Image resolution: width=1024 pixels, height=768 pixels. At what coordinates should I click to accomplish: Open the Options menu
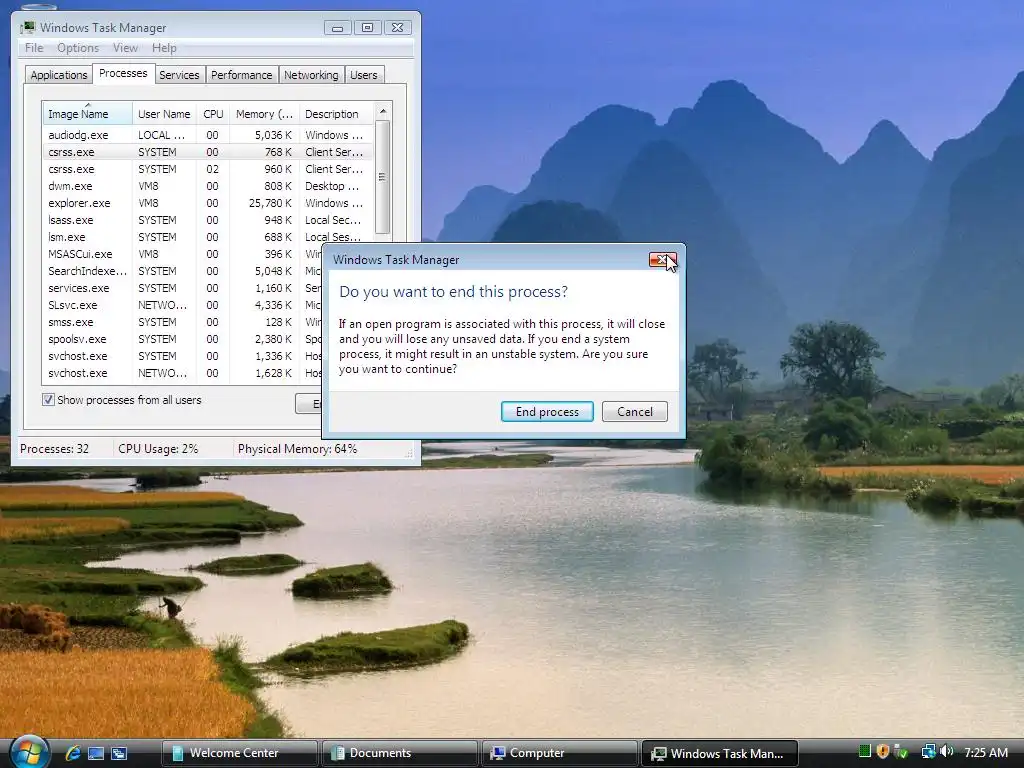78,48
